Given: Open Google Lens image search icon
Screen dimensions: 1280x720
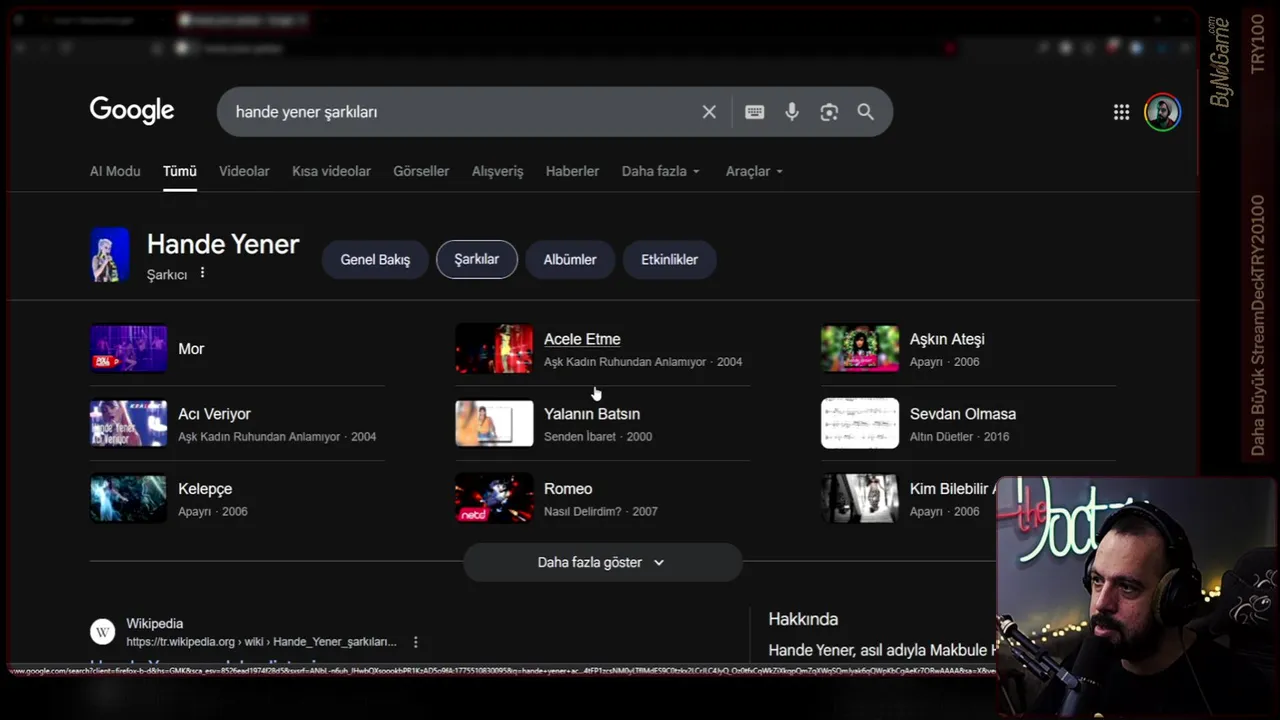Looking at the screenshot, I should [x=829, y=112].
